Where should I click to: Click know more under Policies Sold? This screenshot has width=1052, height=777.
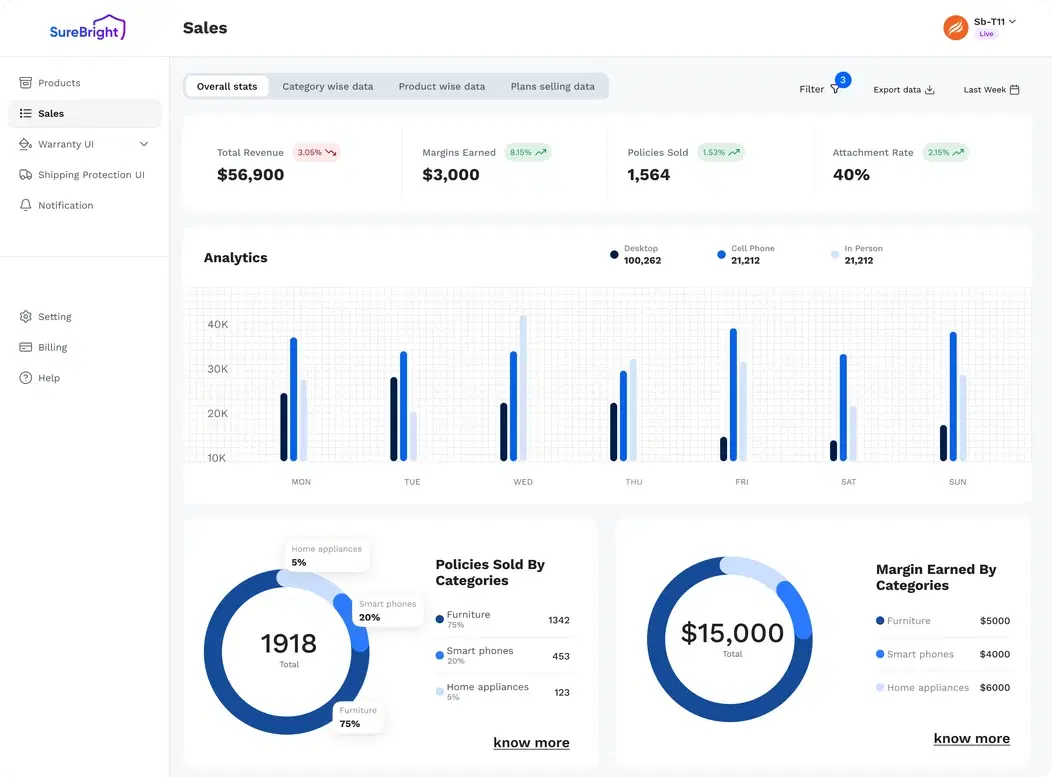531,742
